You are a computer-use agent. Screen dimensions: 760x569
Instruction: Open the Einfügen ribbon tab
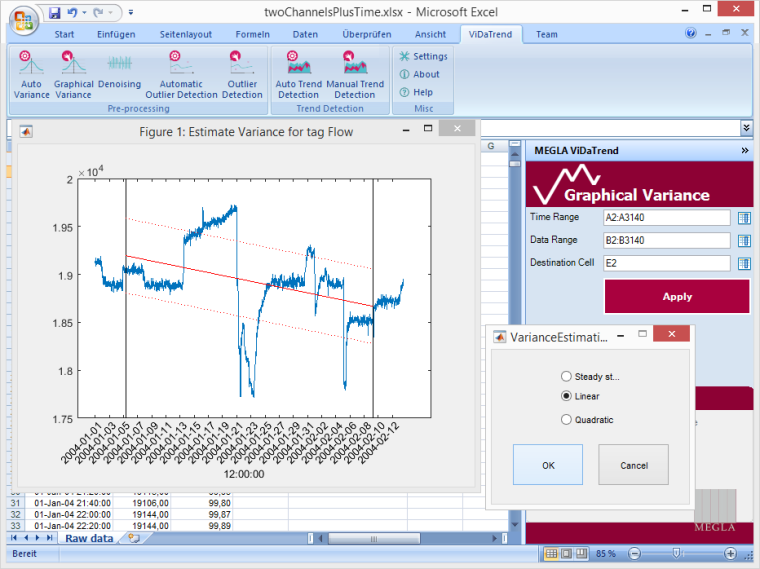(x=116, y=34)
